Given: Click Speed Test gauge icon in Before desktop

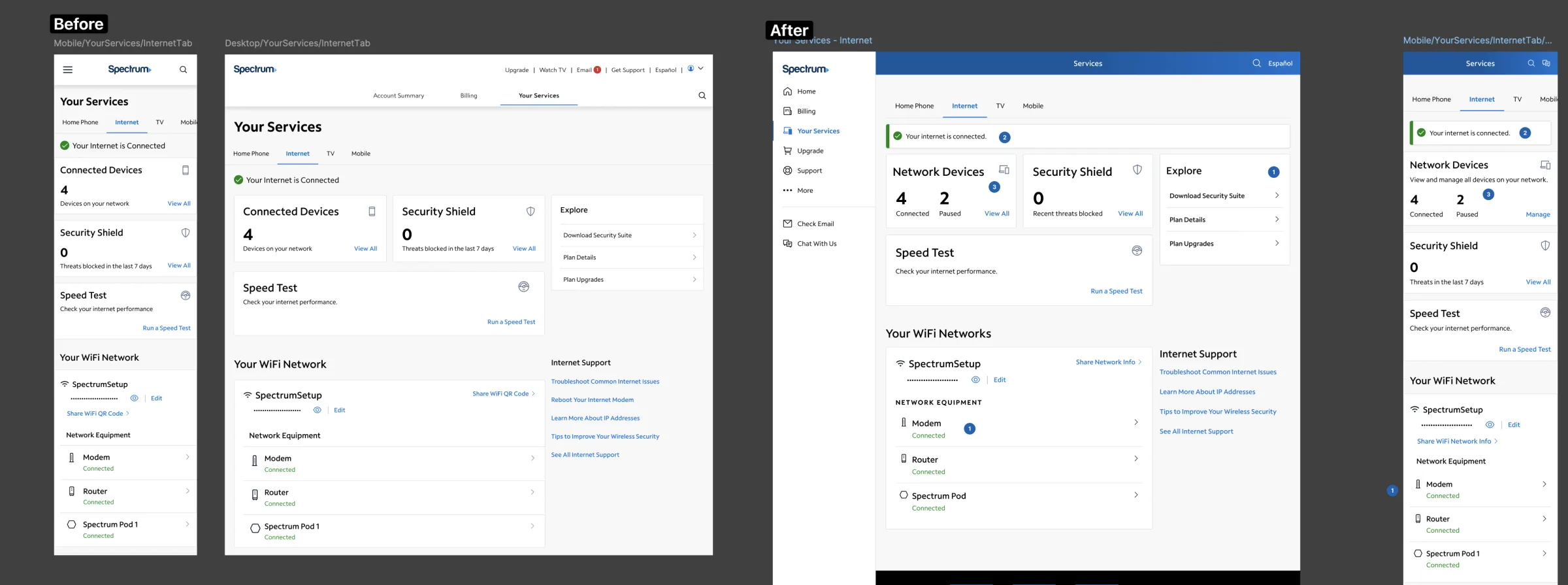Looking at the screenshot, I should click(523, 286).
